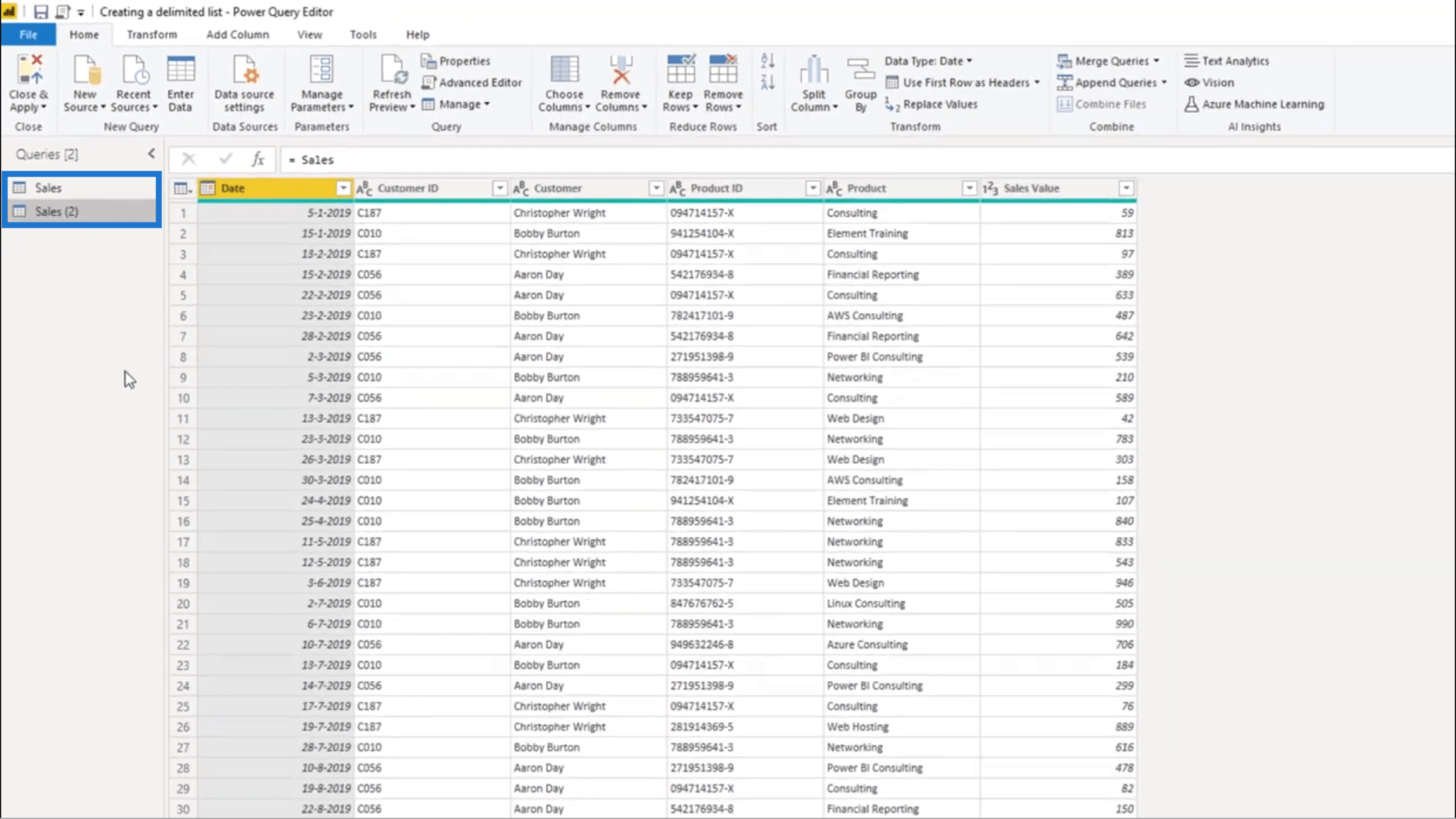1456x819 pixels.
Task: Click the Azure Consulting cell
Action: 901,645
